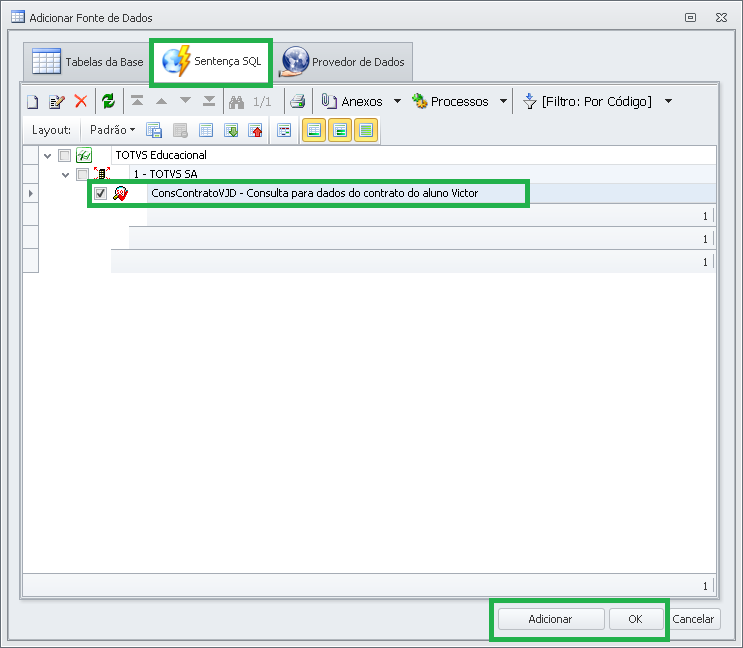
Task: Click the next record down arrow
Action: tap(185, 100)
